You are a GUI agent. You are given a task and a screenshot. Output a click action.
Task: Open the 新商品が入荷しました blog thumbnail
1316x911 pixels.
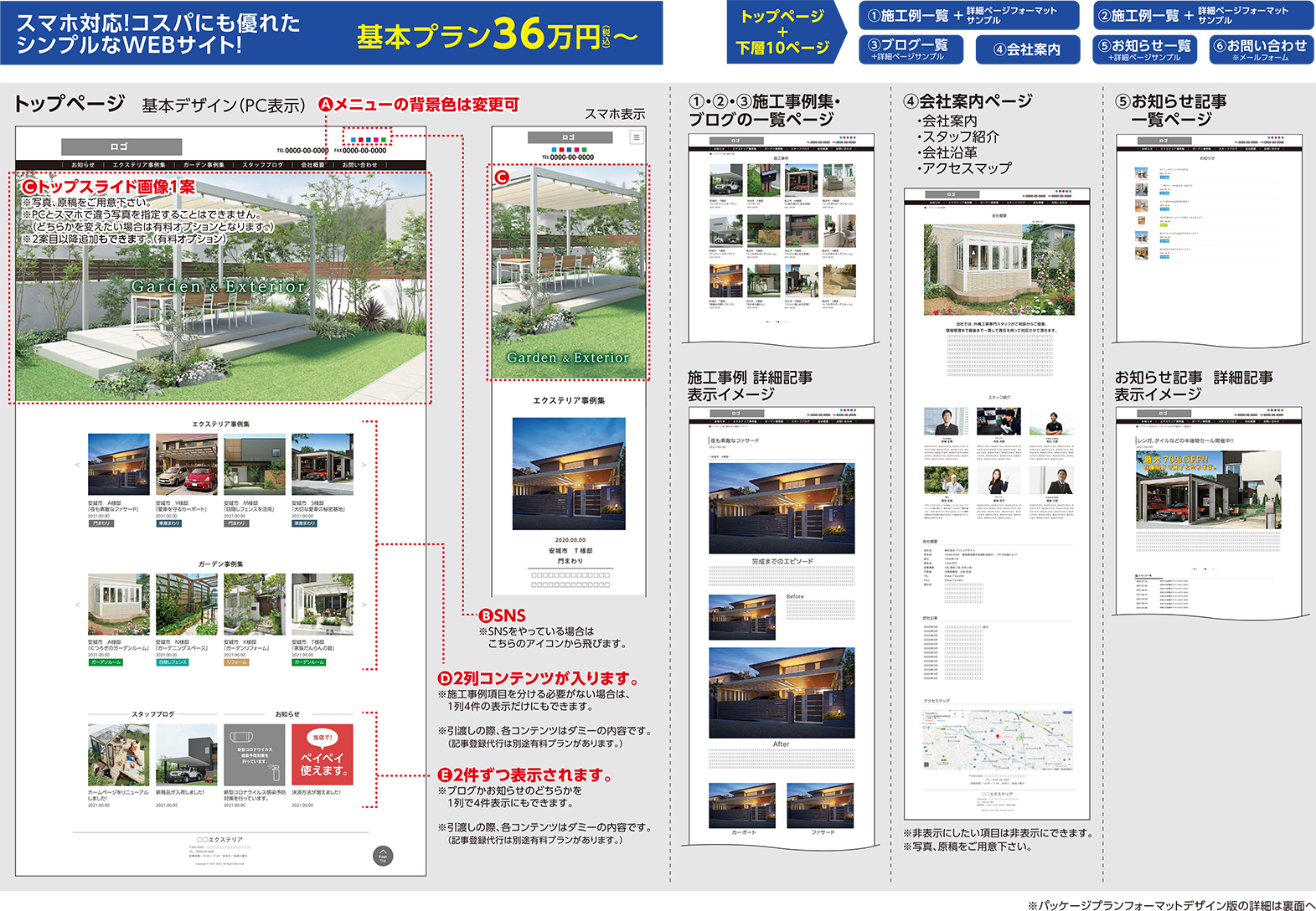[x=187, y=755]
